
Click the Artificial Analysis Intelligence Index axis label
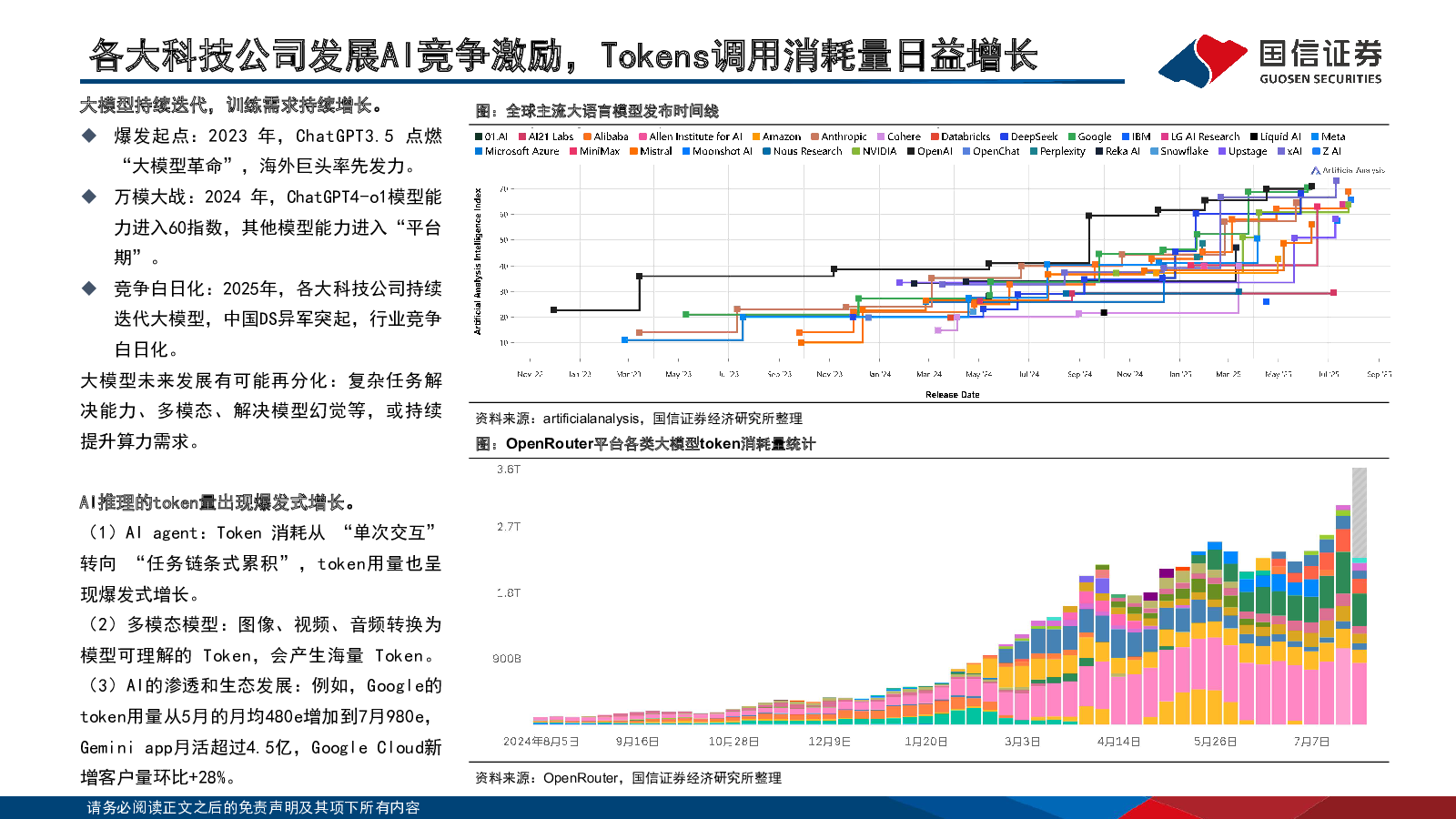point(478,262)
